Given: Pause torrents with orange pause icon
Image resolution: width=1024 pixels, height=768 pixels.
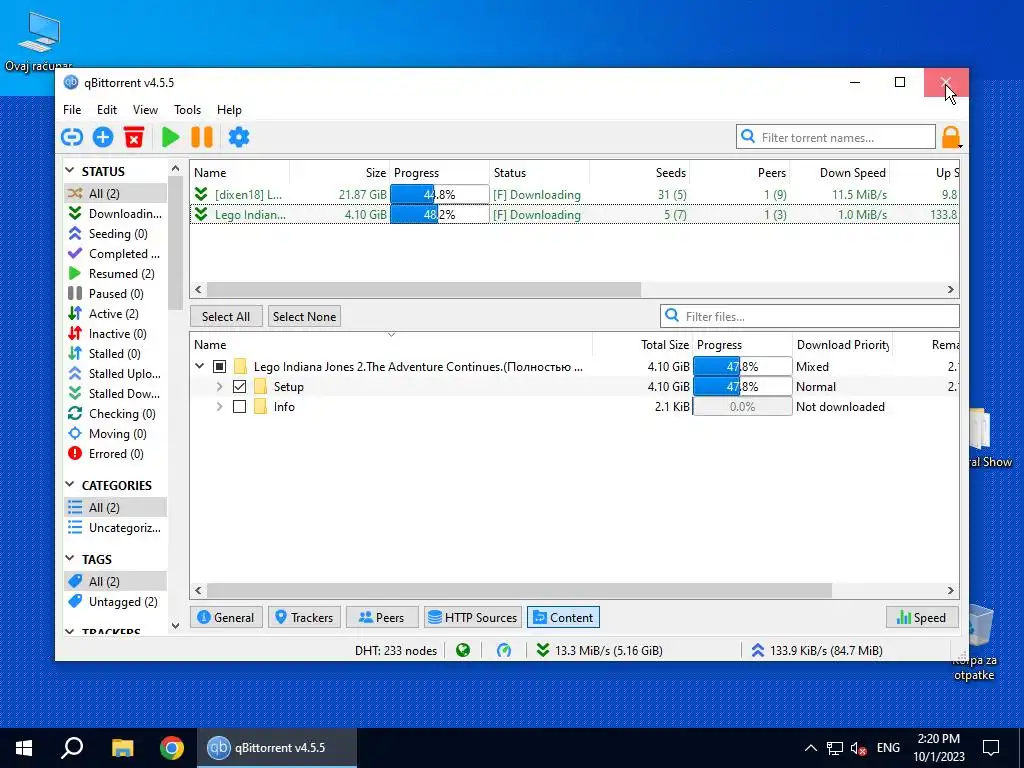Looking at the screenshot, I should click(202, 137).
